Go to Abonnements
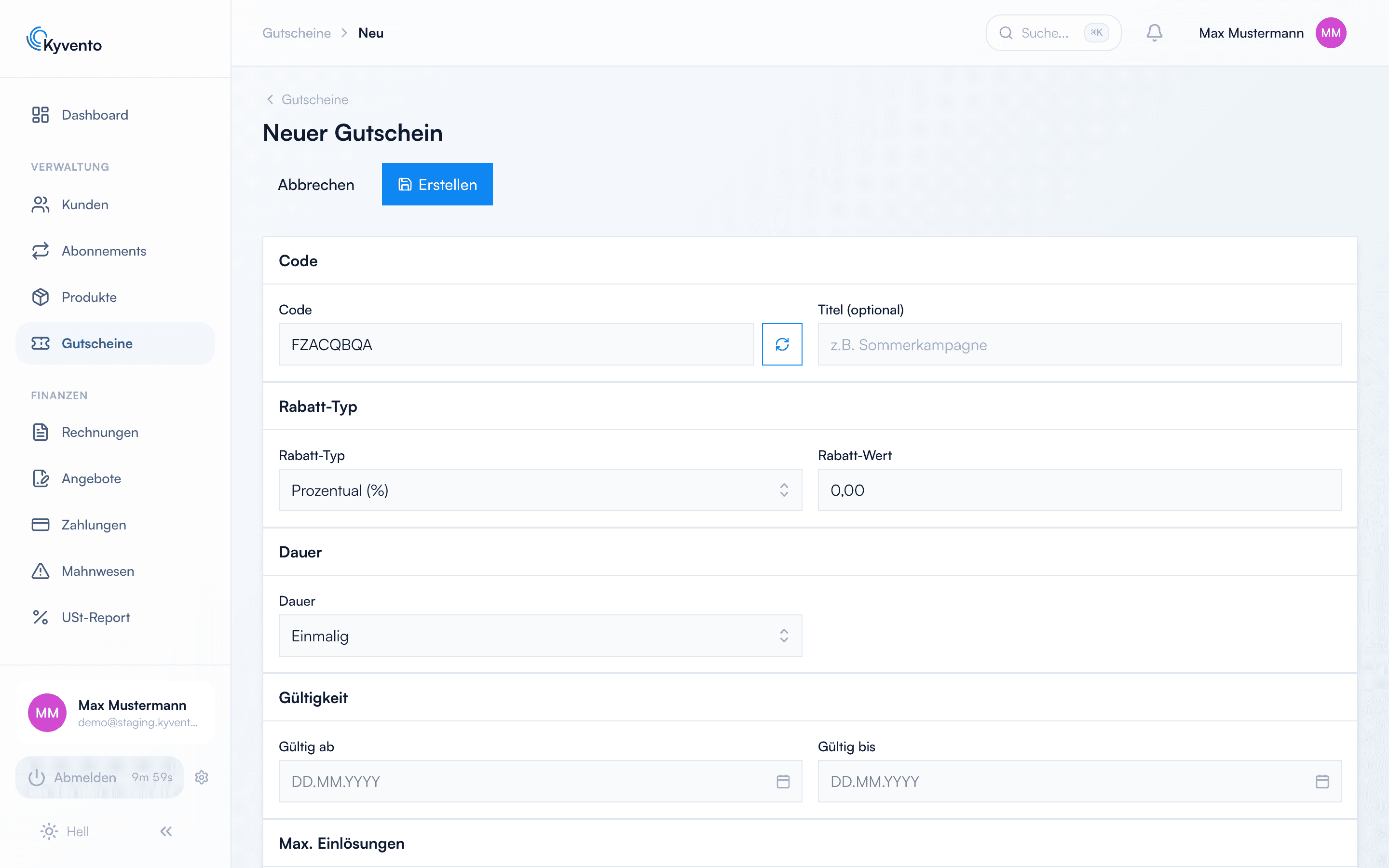1389x868 pixels. coord(115,251)
